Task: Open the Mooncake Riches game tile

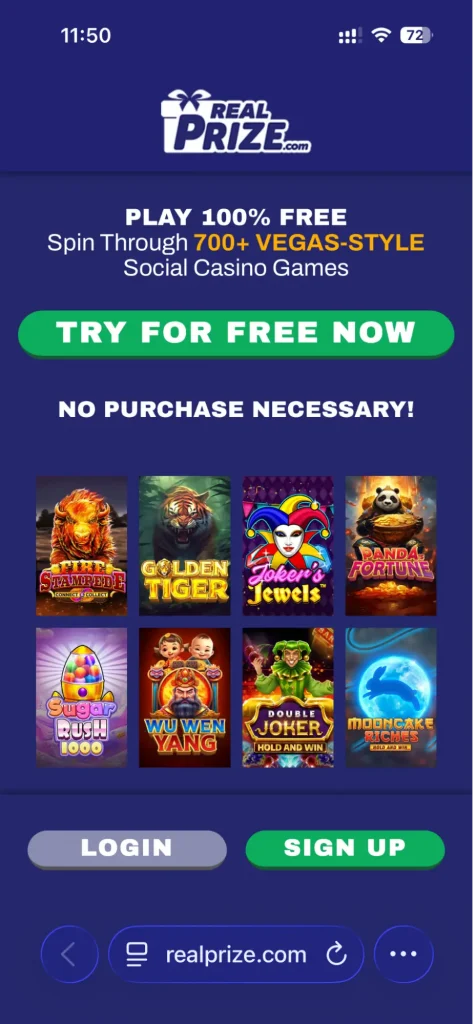Action: (391, 697)
